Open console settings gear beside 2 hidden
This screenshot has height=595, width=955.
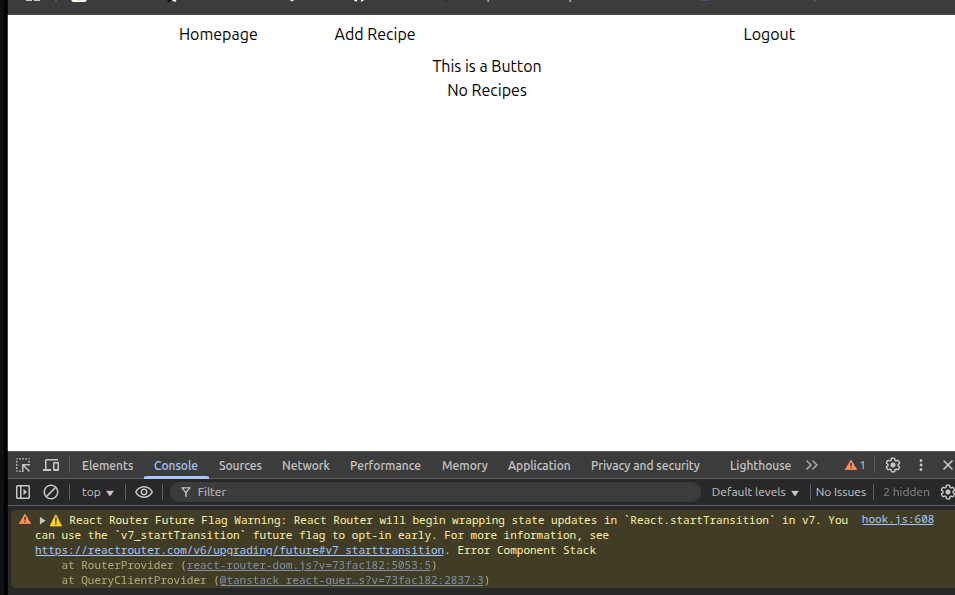click(947, 492)
